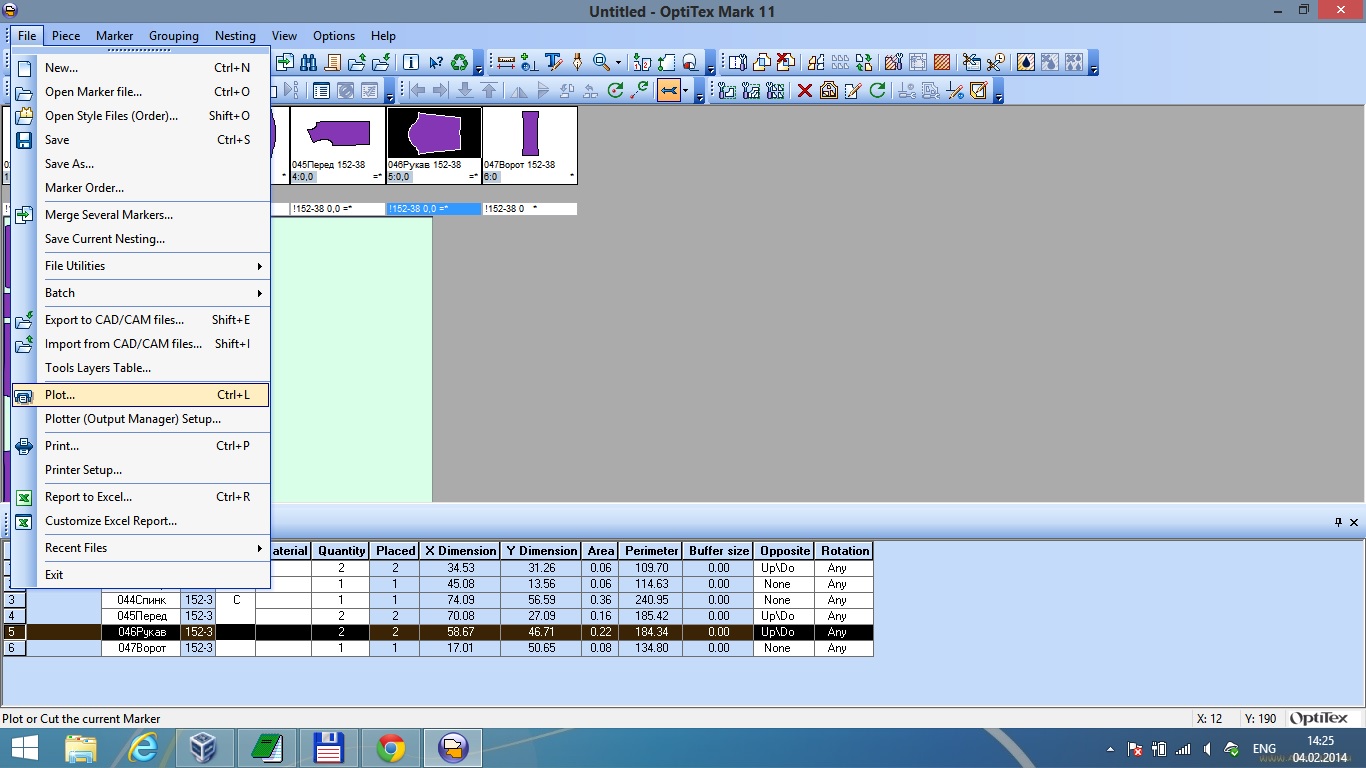
Task: Toggle the highlighted orange arrows toolbar button
Action: point(669,91)
